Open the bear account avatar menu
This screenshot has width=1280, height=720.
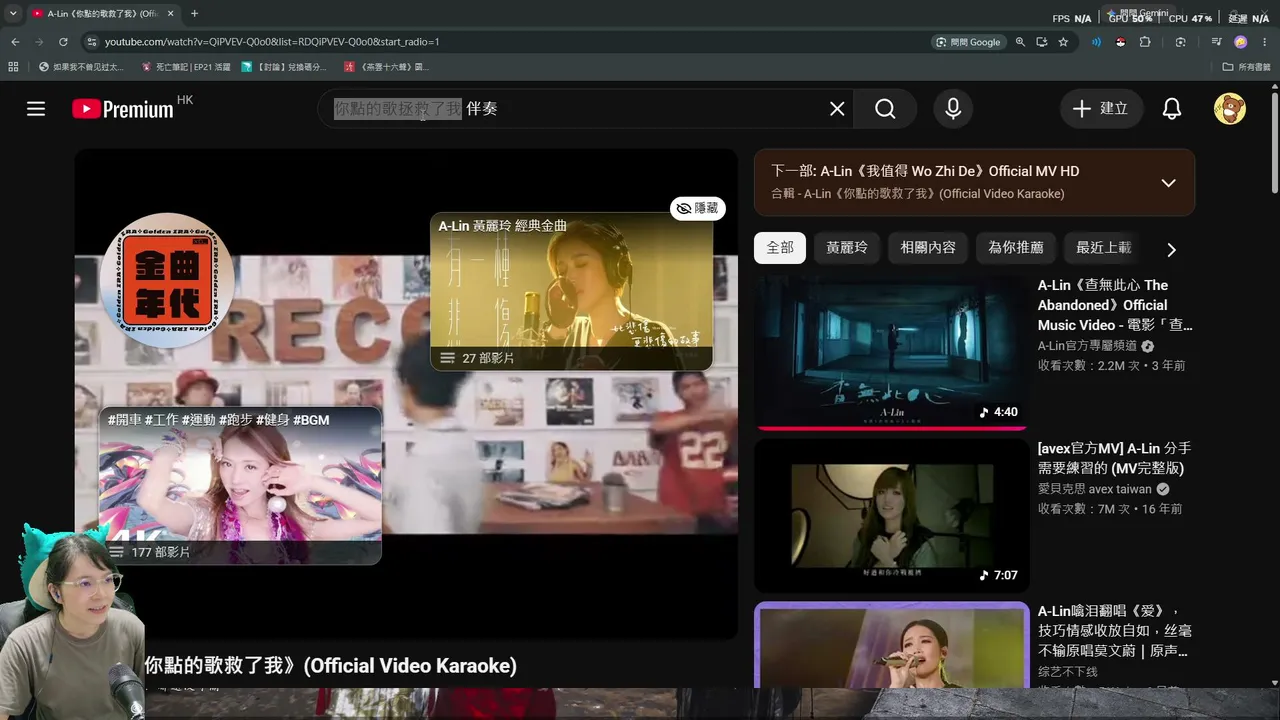1230,109
